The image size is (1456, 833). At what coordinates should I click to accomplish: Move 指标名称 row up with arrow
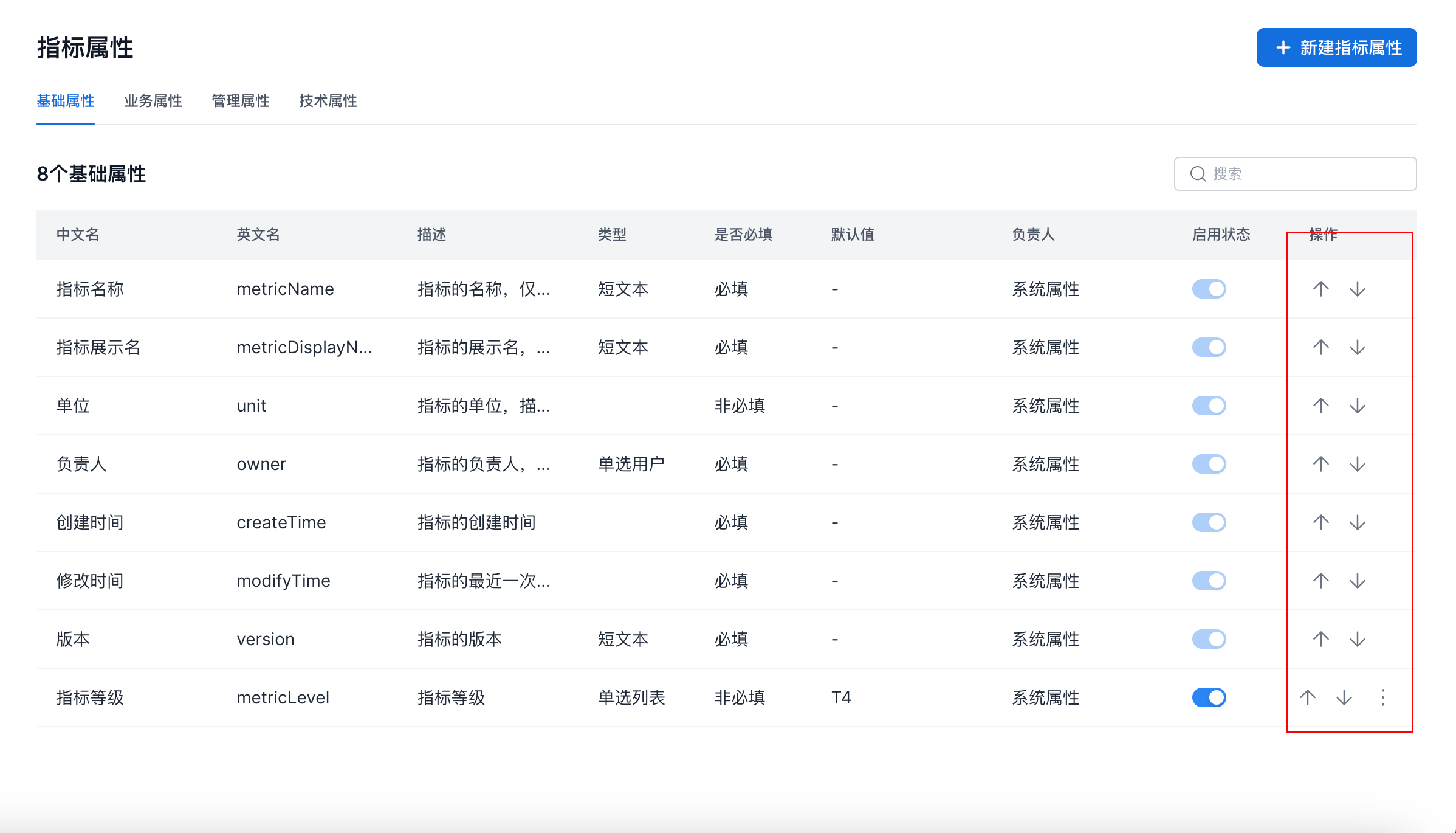(x=1320, y=289)
